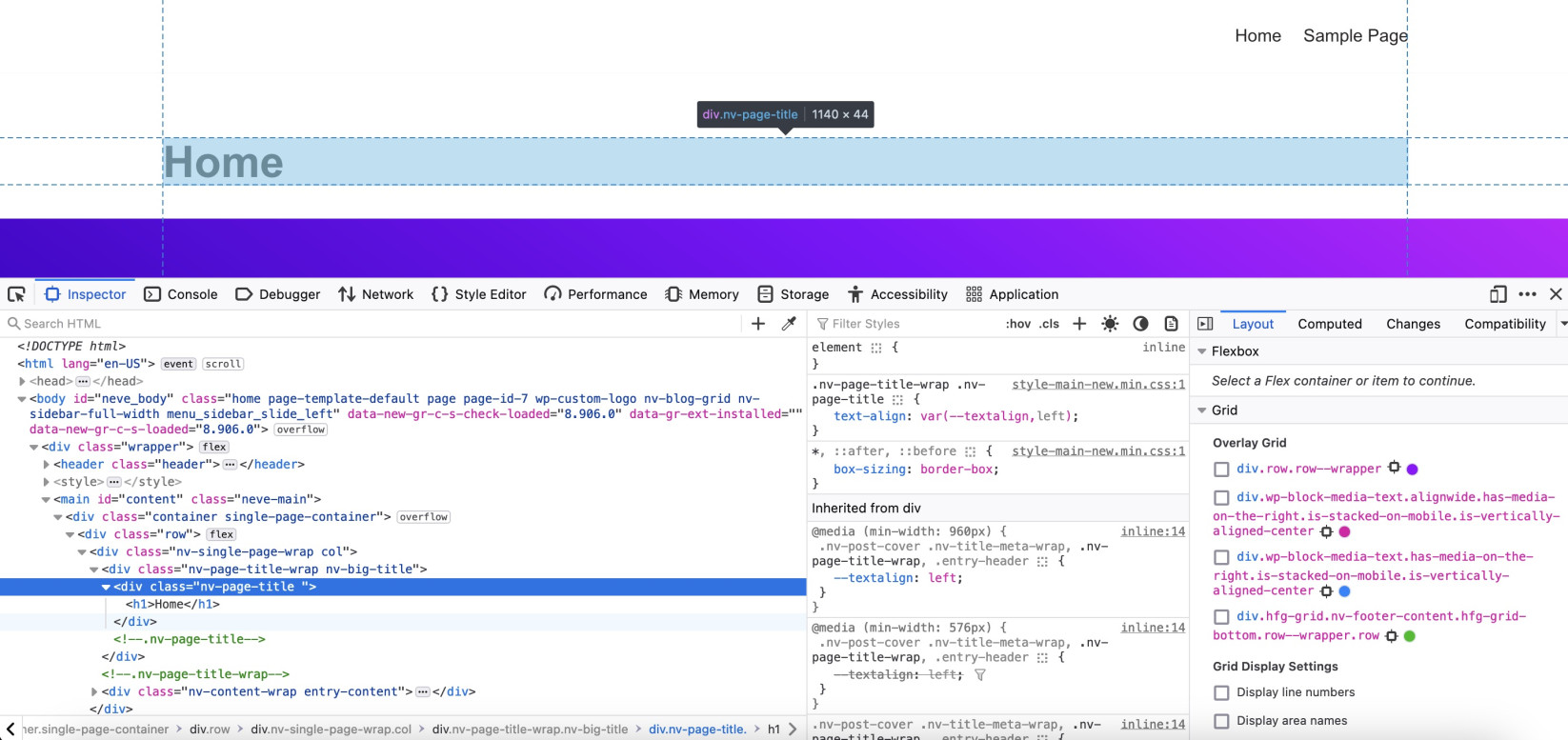Toggle responsive design mode icon
This screenshot has width=1568, height=740.
click(1498, 294)
